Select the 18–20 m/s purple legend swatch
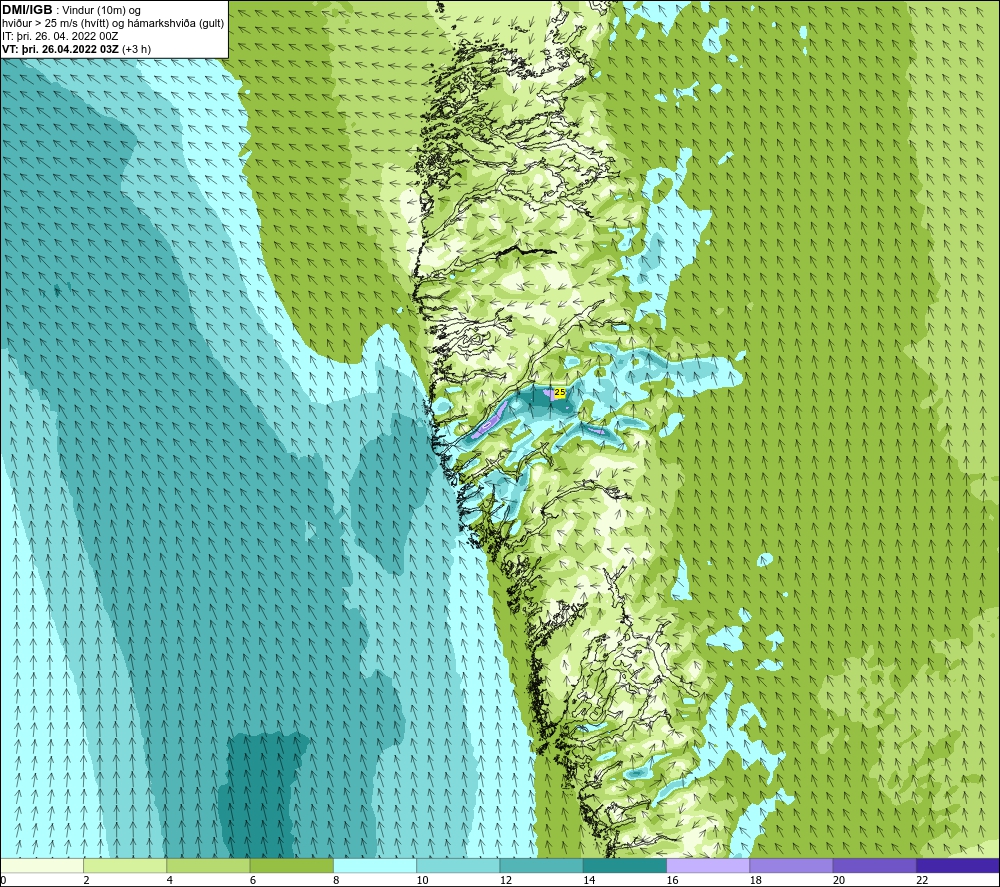 [x=791, y=865]
